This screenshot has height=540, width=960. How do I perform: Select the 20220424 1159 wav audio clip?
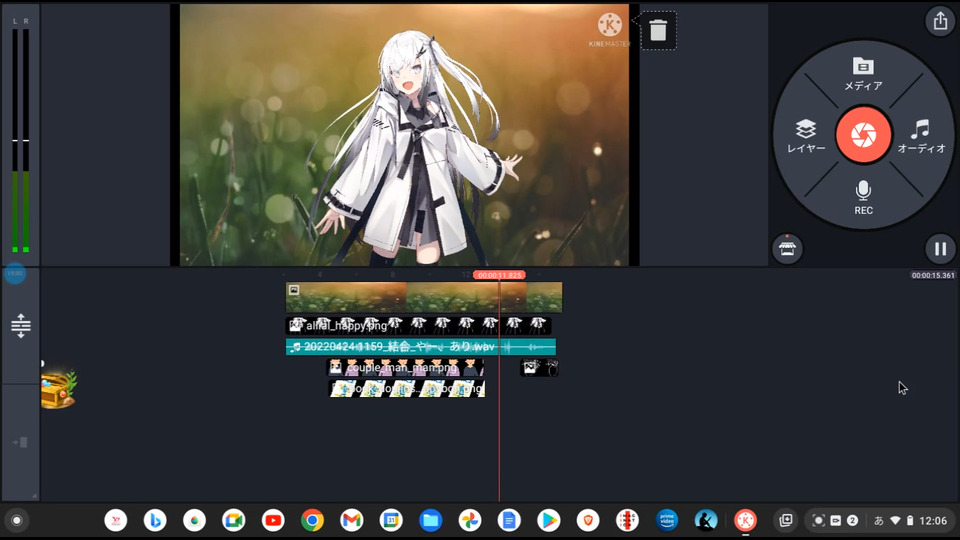(x=421, y=347)
